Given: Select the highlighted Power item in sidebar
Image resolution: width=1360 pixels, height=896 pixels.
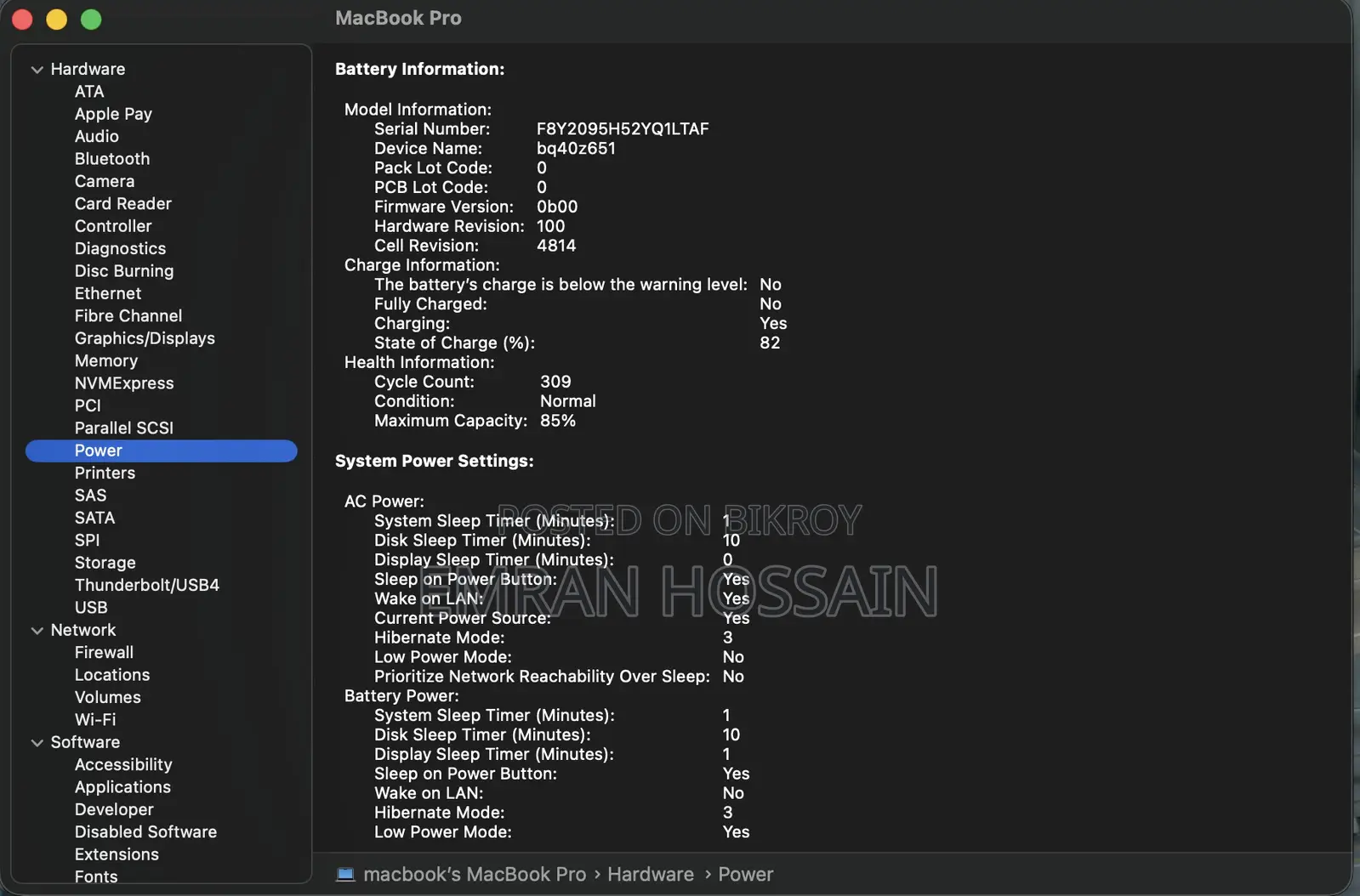Looking at the screenshot, I should (162, 451).
